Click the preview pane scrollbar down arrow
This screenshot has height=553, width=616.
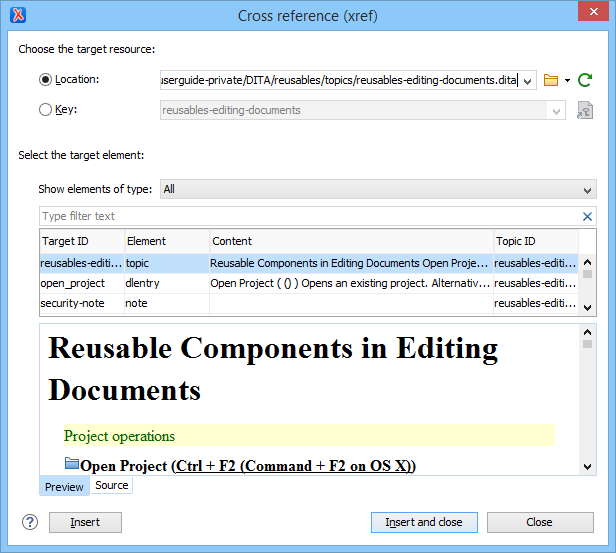(587, 466)
